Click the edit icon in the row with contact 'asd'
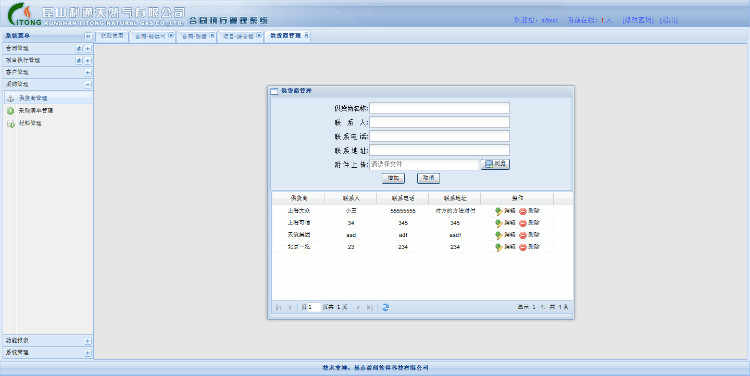The width and height of the screenshot is (750, 376). pos(498,235)
